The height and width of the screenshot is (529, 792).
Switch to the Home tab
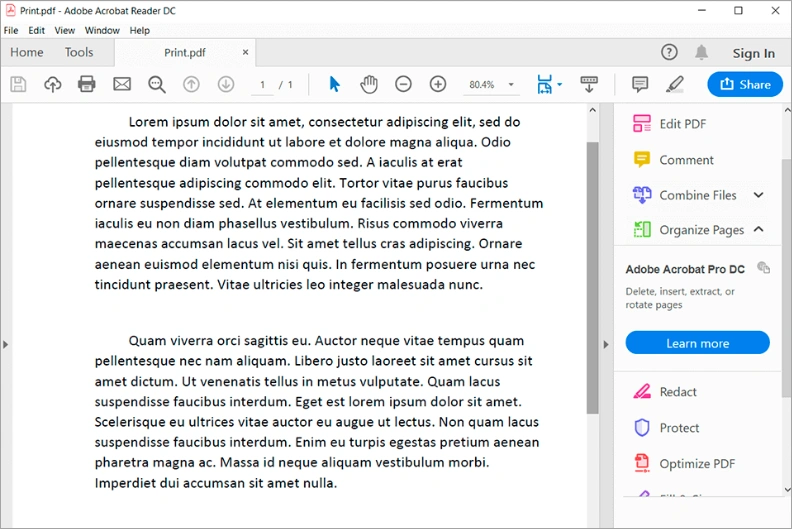point(27,53)
